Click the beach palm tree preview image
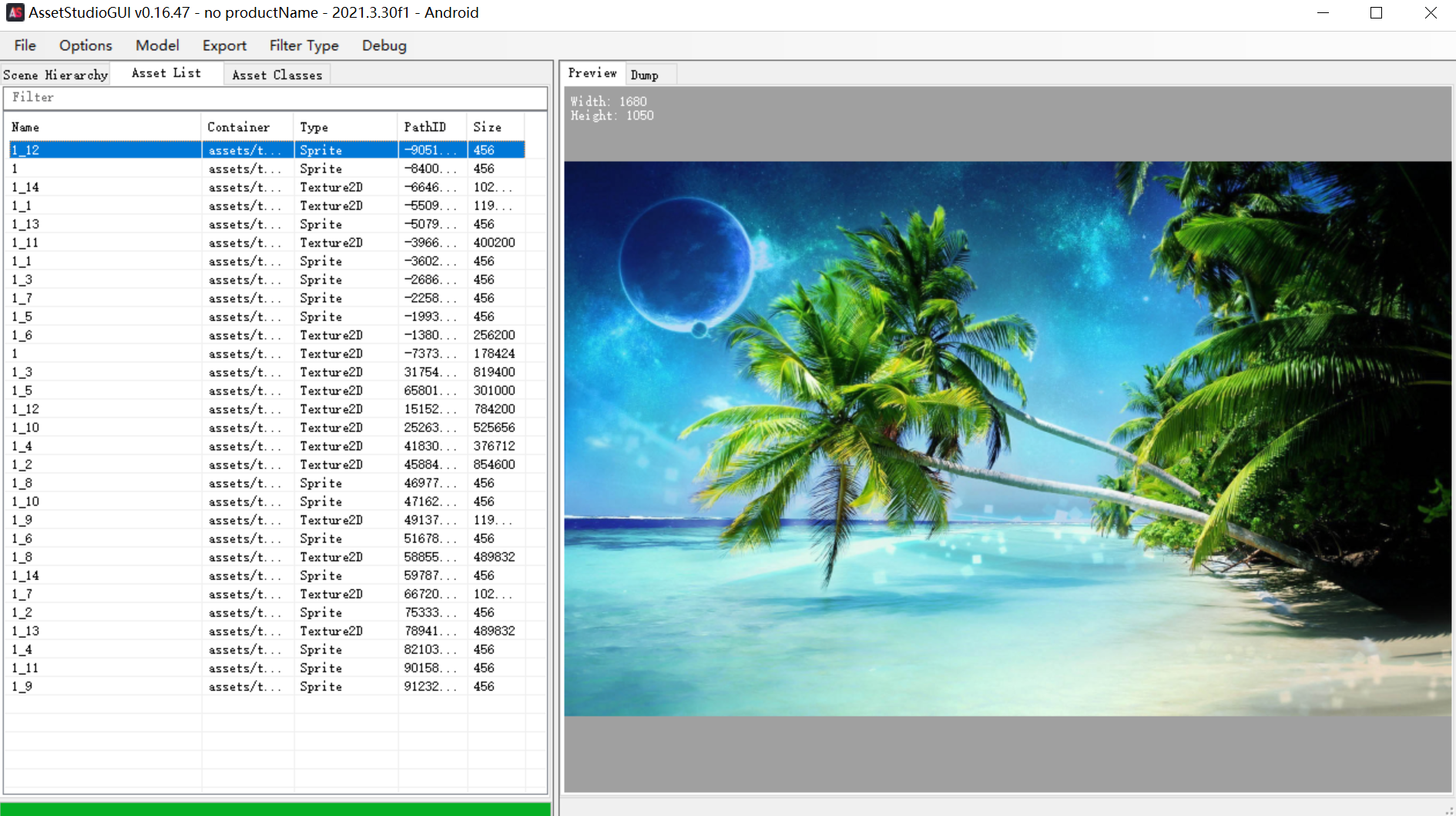 pyautogui.click(x=1008, y=438)
